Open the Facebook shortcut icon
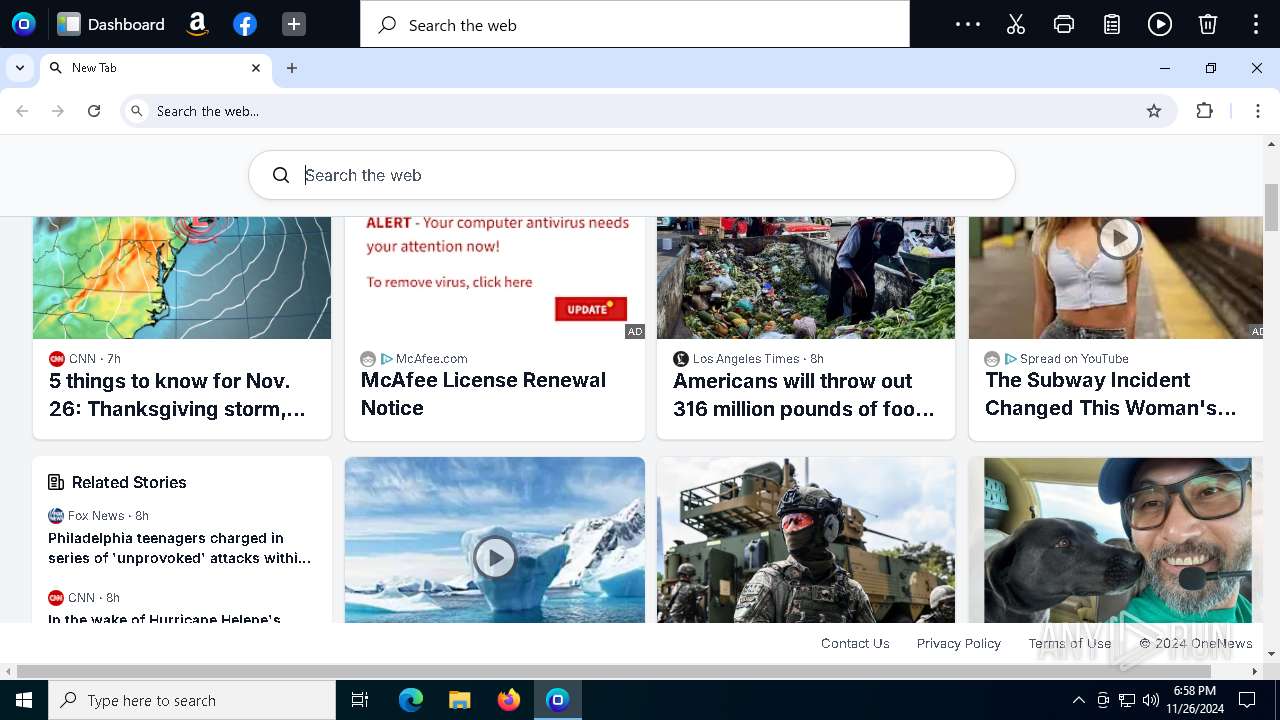Screen dimensions: 1280x720 (x=245, y=24)
